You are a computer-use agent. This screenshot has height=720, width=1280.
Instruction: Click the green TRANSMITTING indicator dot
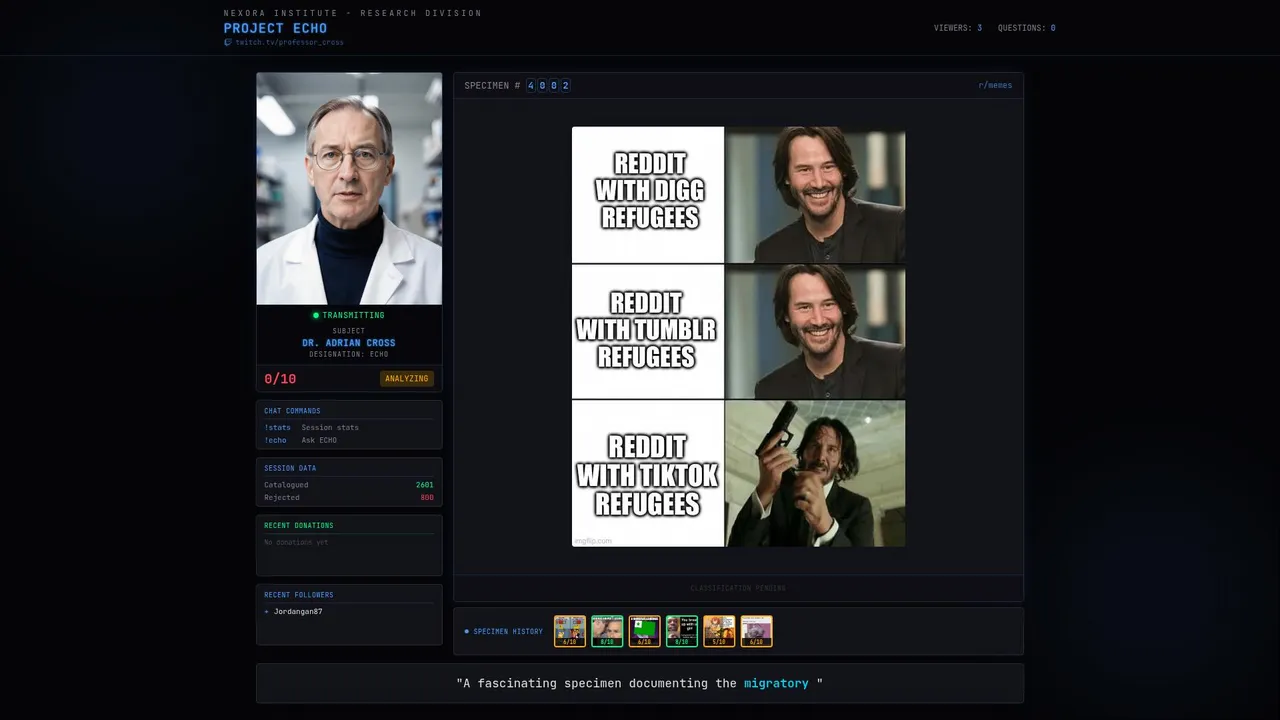pyautogui.click(x=316, y=316)
